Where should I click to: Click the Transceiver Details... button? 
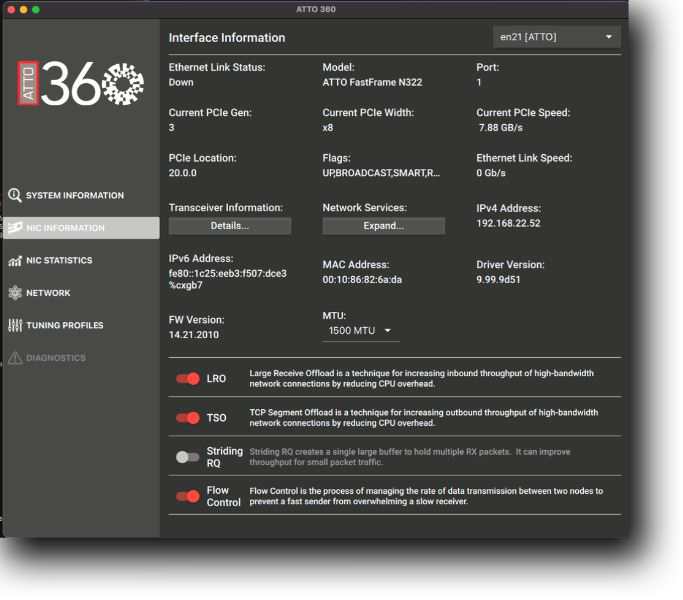point(230,226)
